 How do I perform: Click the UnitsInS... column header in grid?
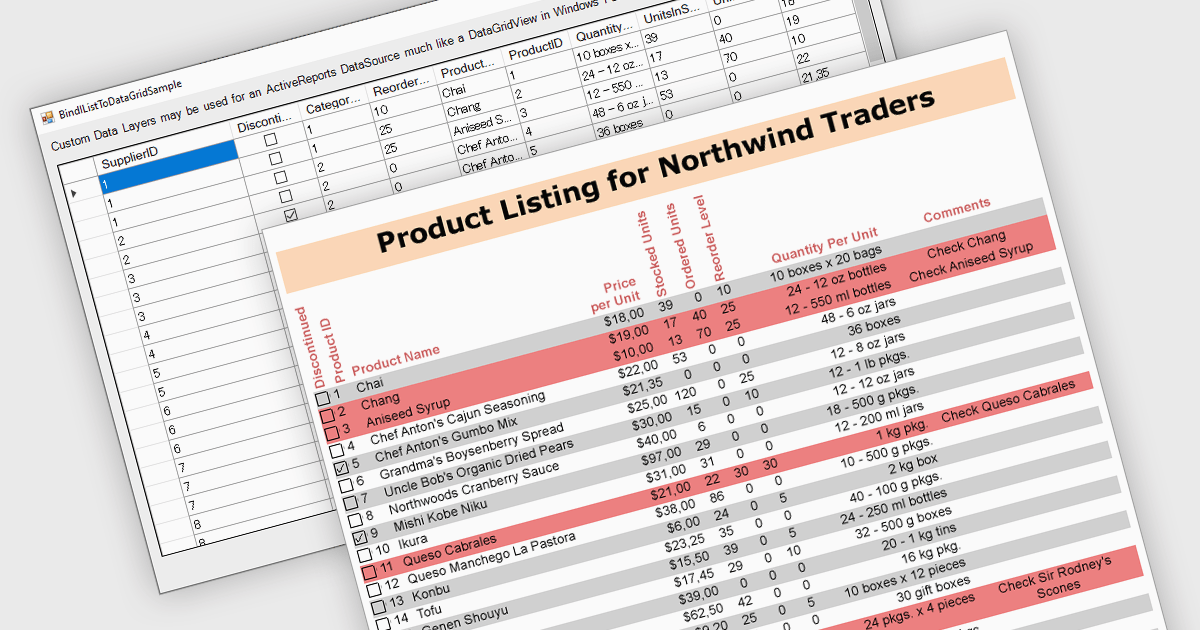click(673, 13)
